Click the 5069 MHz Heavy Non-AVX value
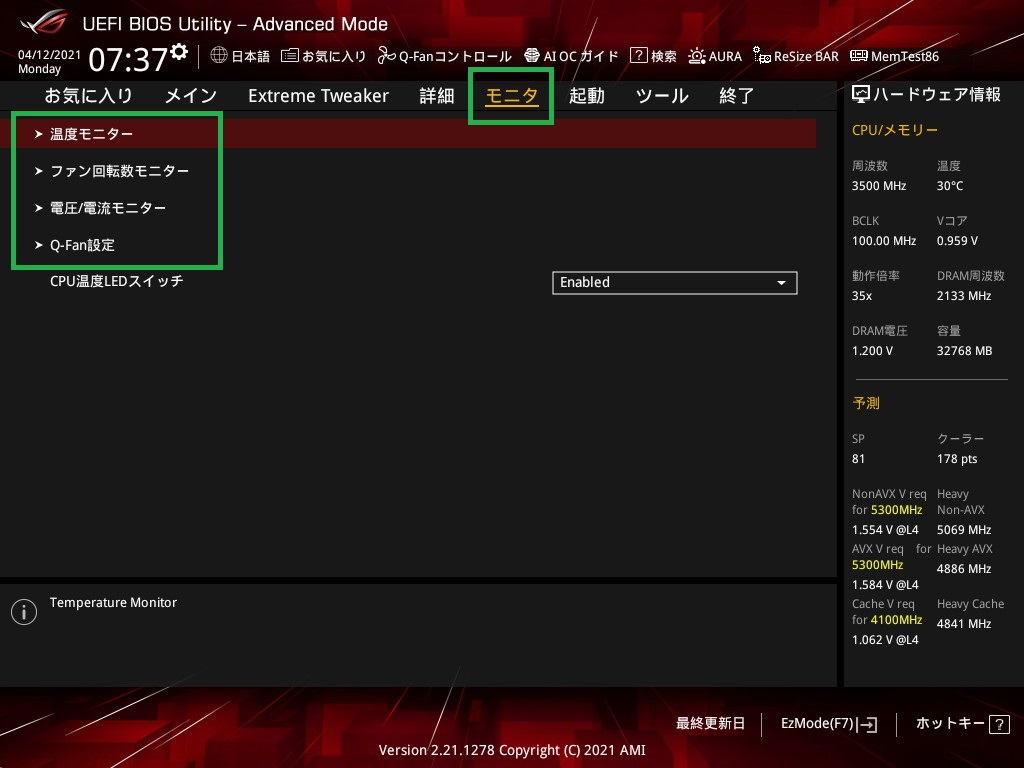This screenshot has height=768, width=1024. 964,530
